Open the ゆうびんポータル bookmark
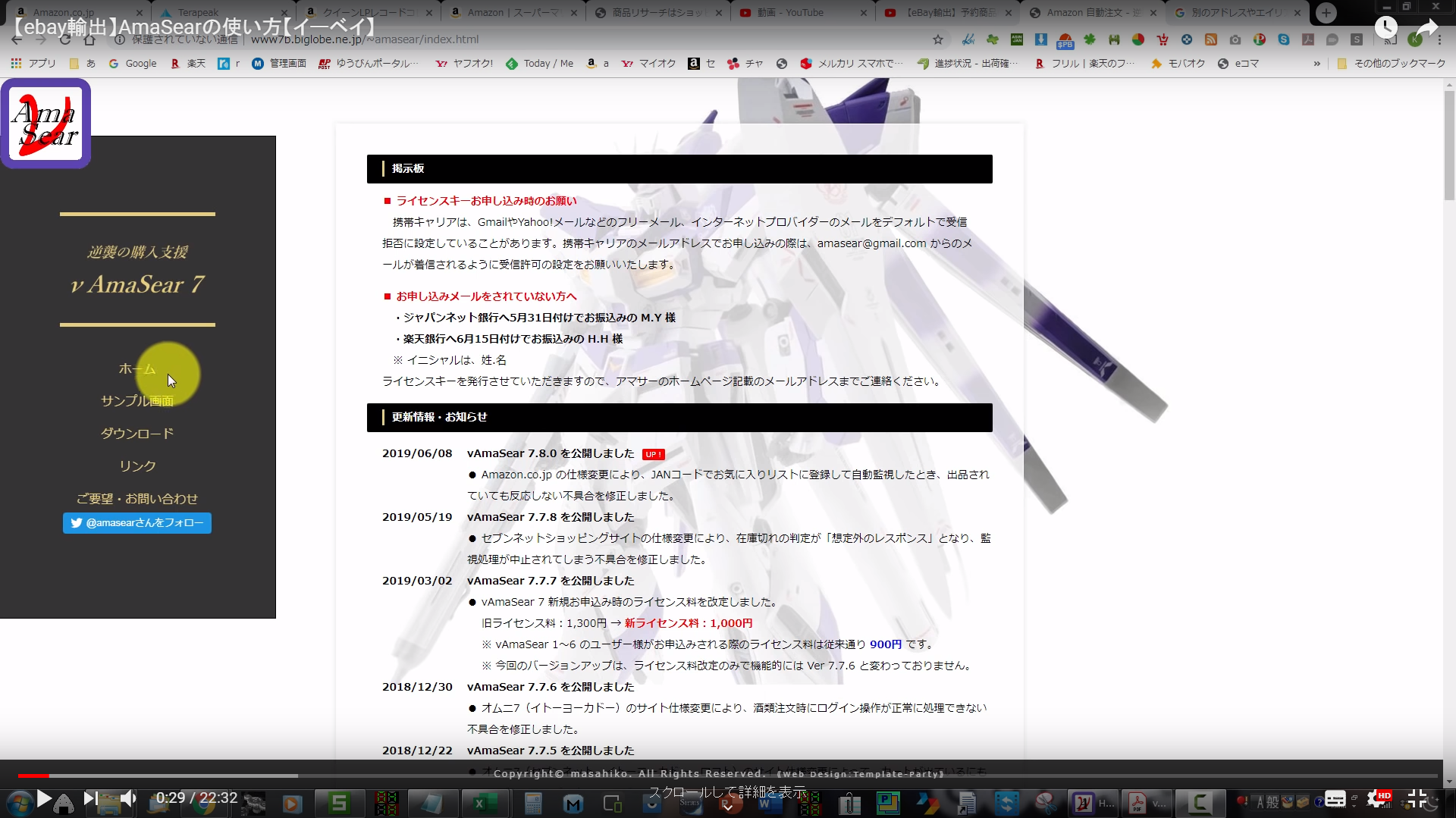1456x818 pixels. 369,64
